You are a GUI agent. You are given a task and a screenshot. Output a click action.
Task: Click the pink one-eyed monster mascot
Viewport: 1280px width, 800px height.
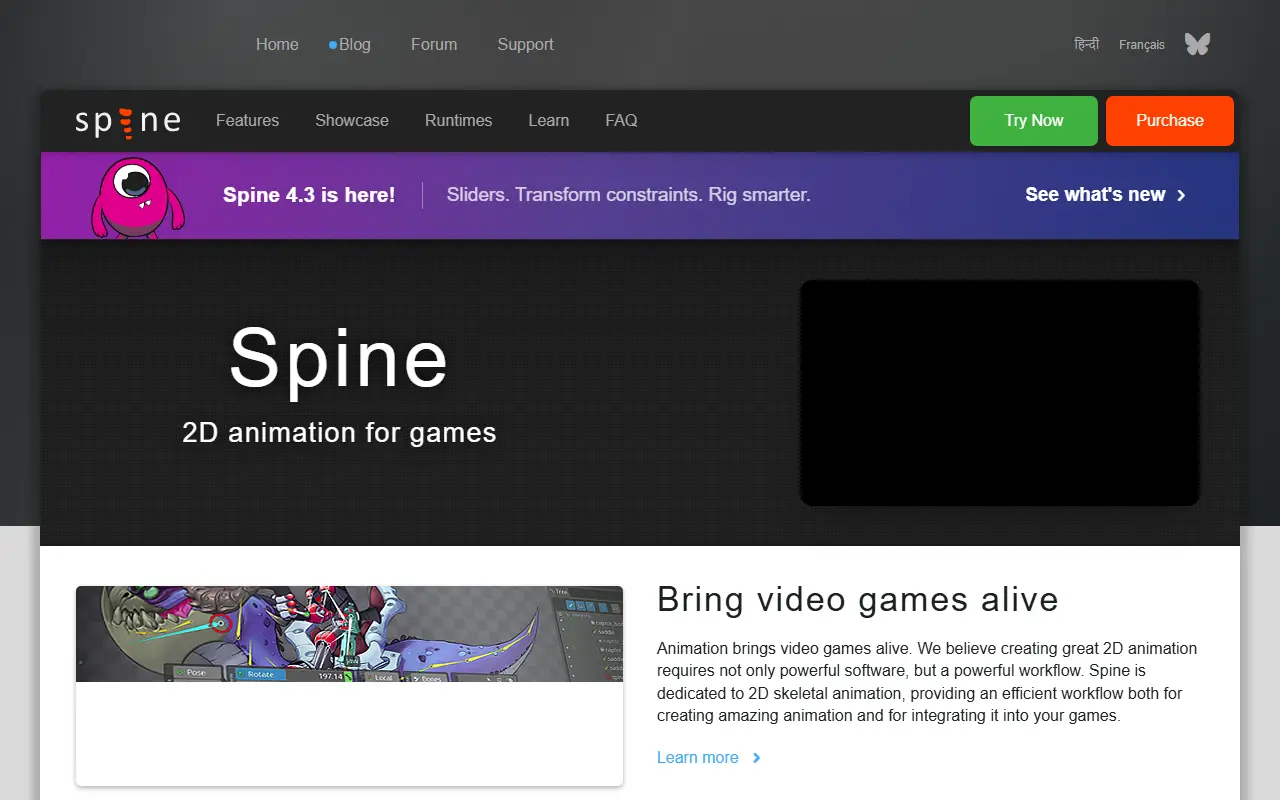137,197
